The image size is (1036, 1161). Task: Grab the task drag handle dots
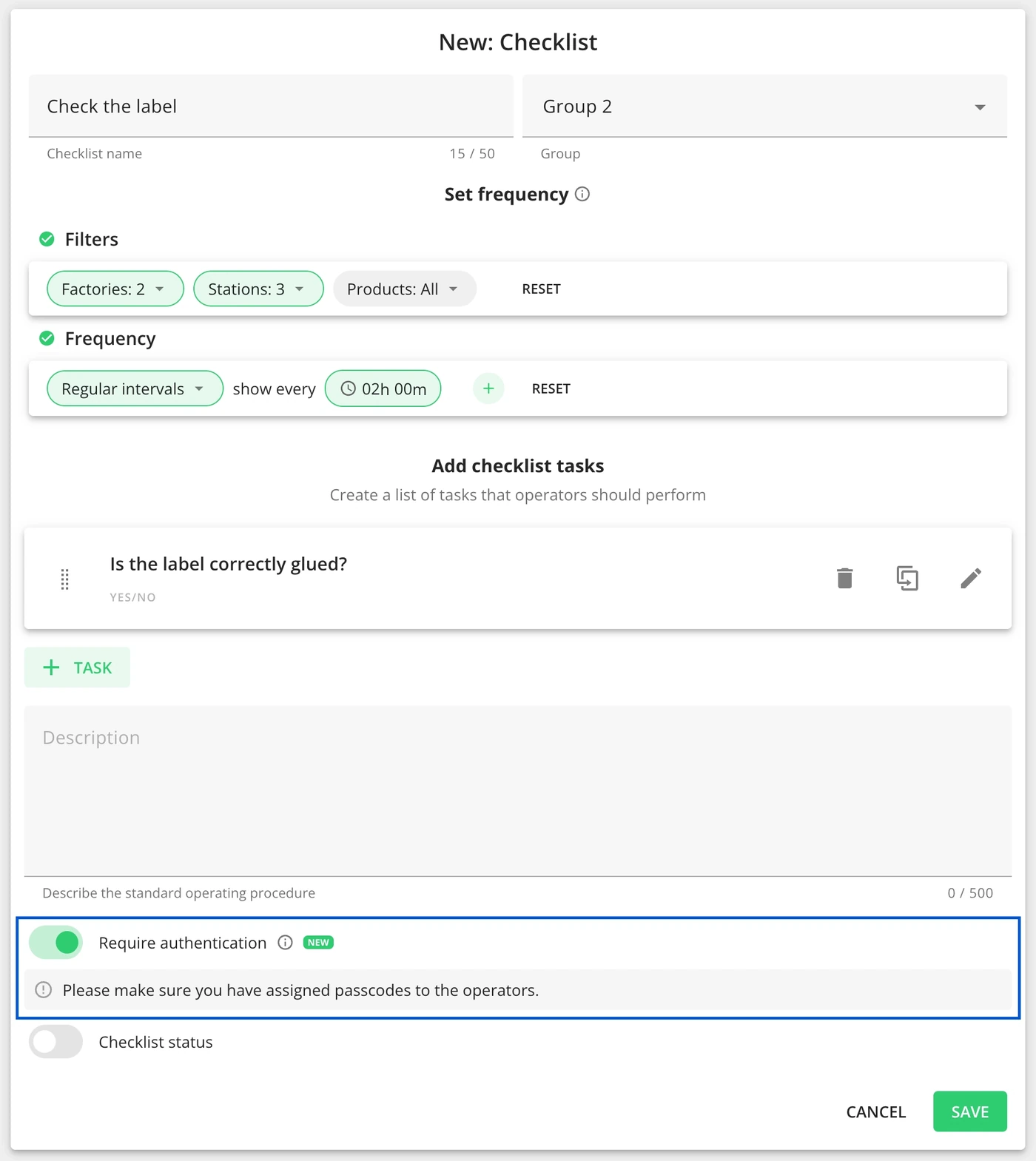coord(64,579)
